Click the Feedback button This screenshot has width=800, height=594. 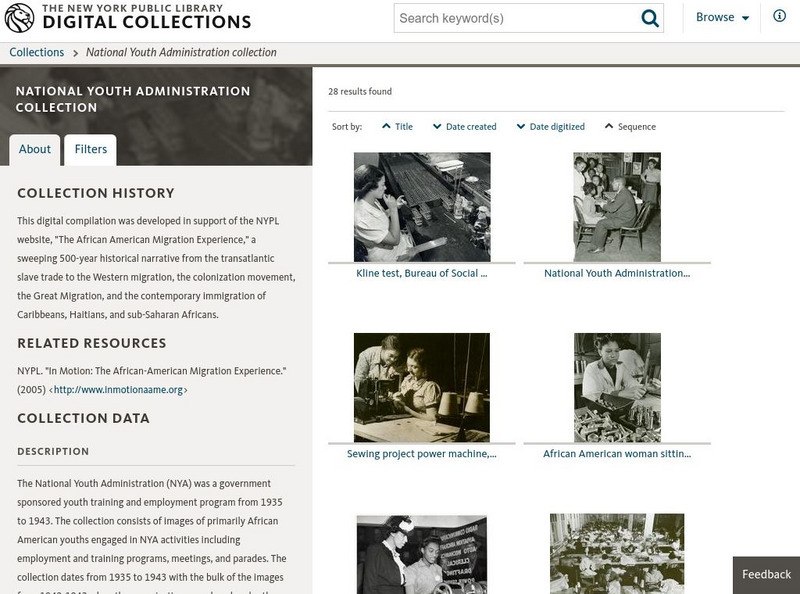(x=767, y=574)
